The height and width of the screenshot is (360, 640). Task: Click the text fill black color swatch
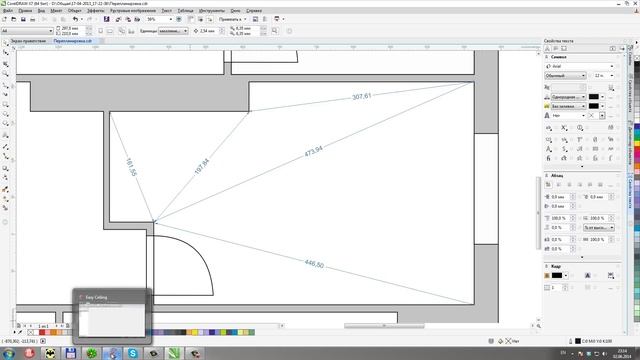pyautogui.click(x=594, y=97)
